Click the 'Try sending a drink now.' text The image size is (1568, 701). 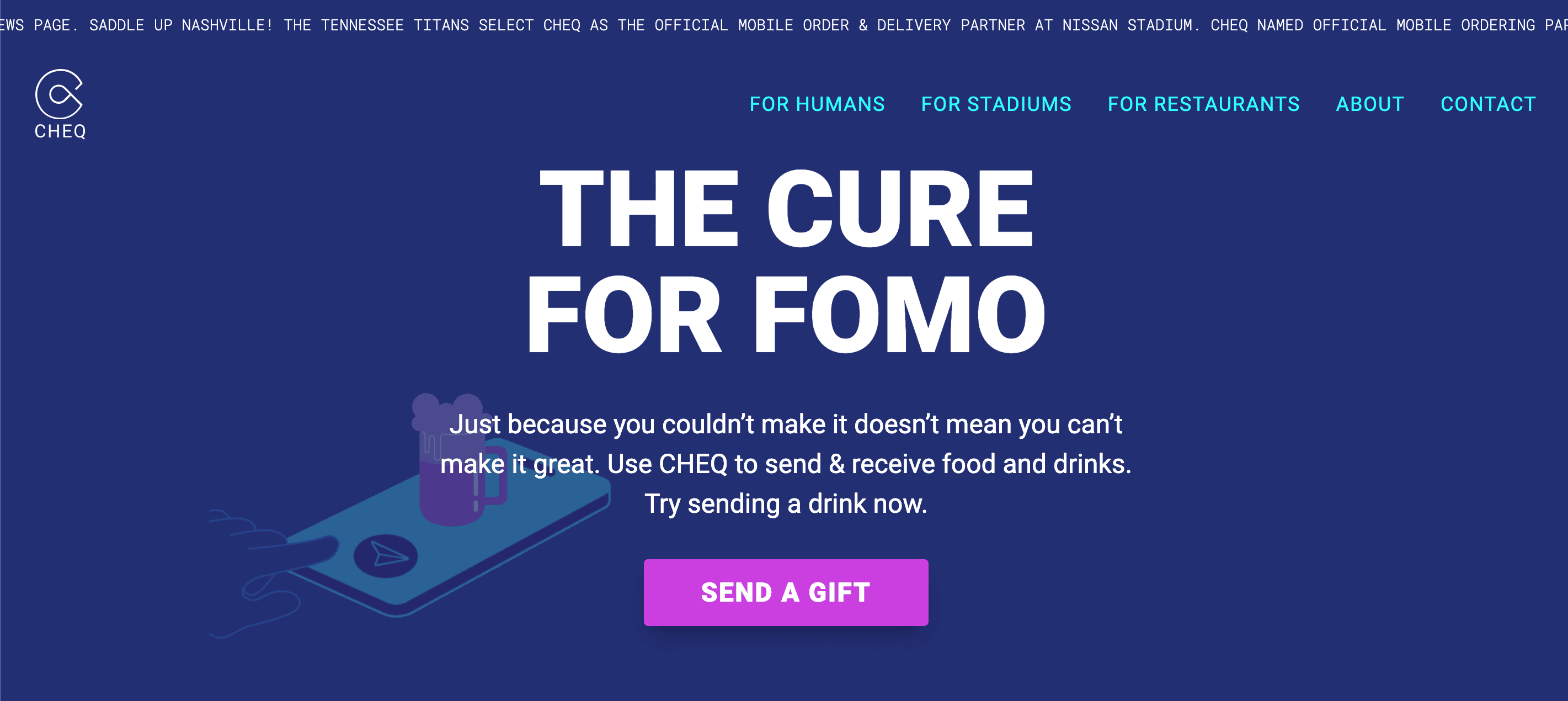click(786, 504)
